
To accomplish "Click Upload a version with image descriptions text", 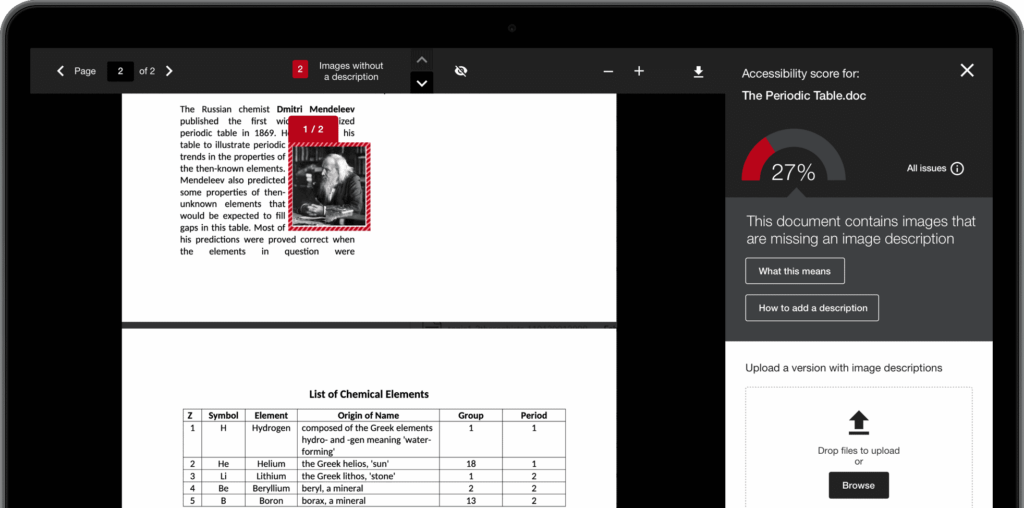I will 844,368.
